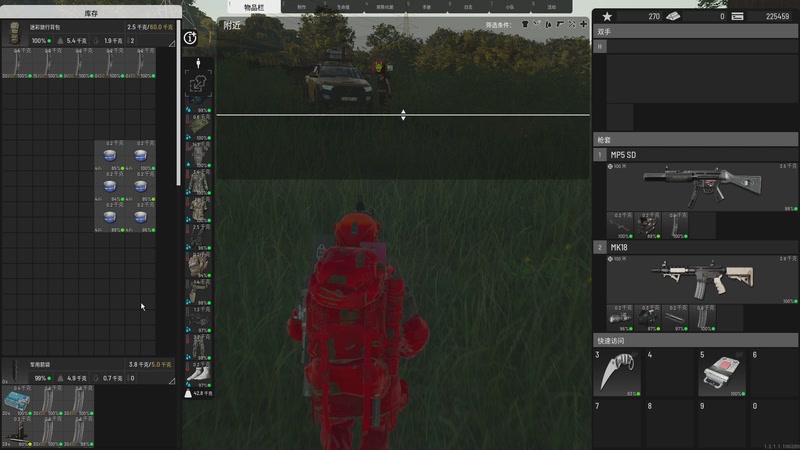Select the backpack icon in the inventory header
800x450 pixels.
pos(15,34)
